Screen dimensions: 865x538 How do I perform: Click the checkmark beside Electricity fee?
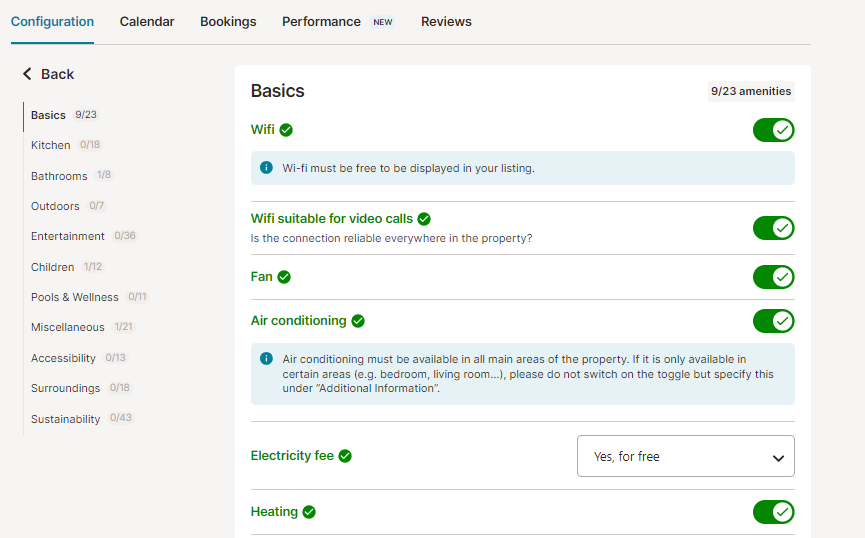(x=345, y=456)
